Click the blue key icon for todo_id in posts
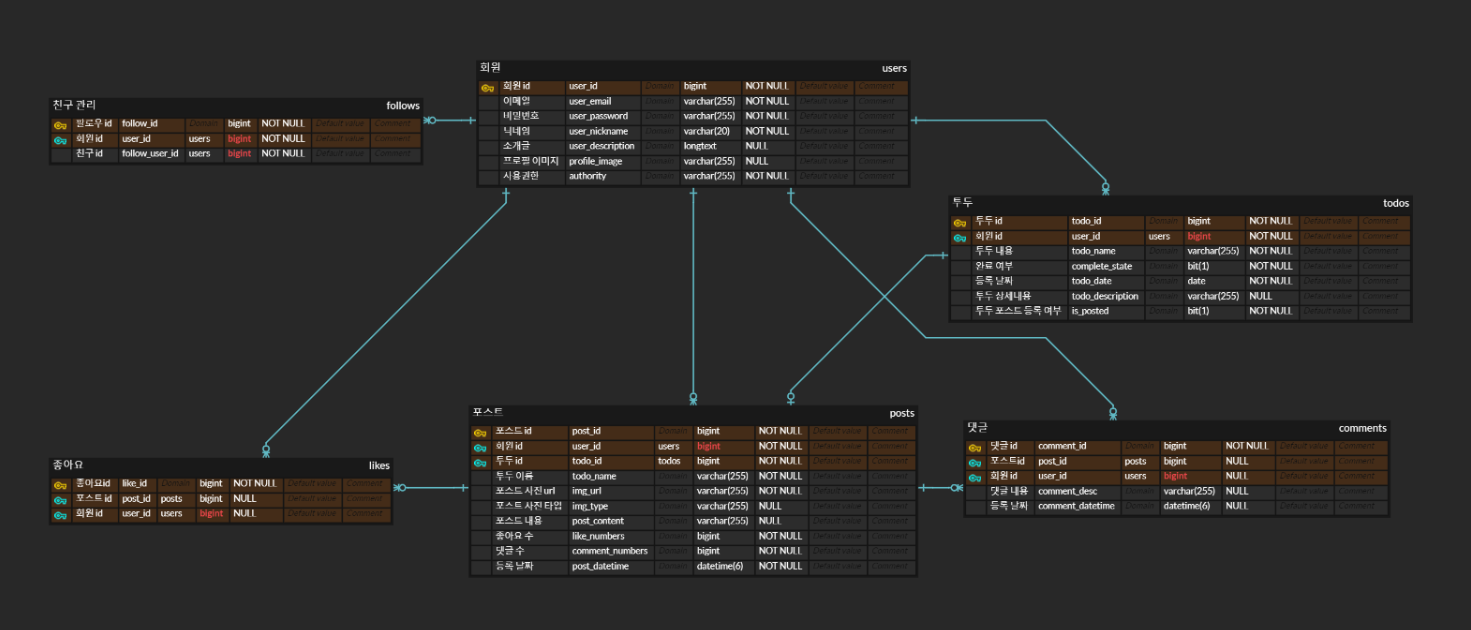 (x=479, y=462)
